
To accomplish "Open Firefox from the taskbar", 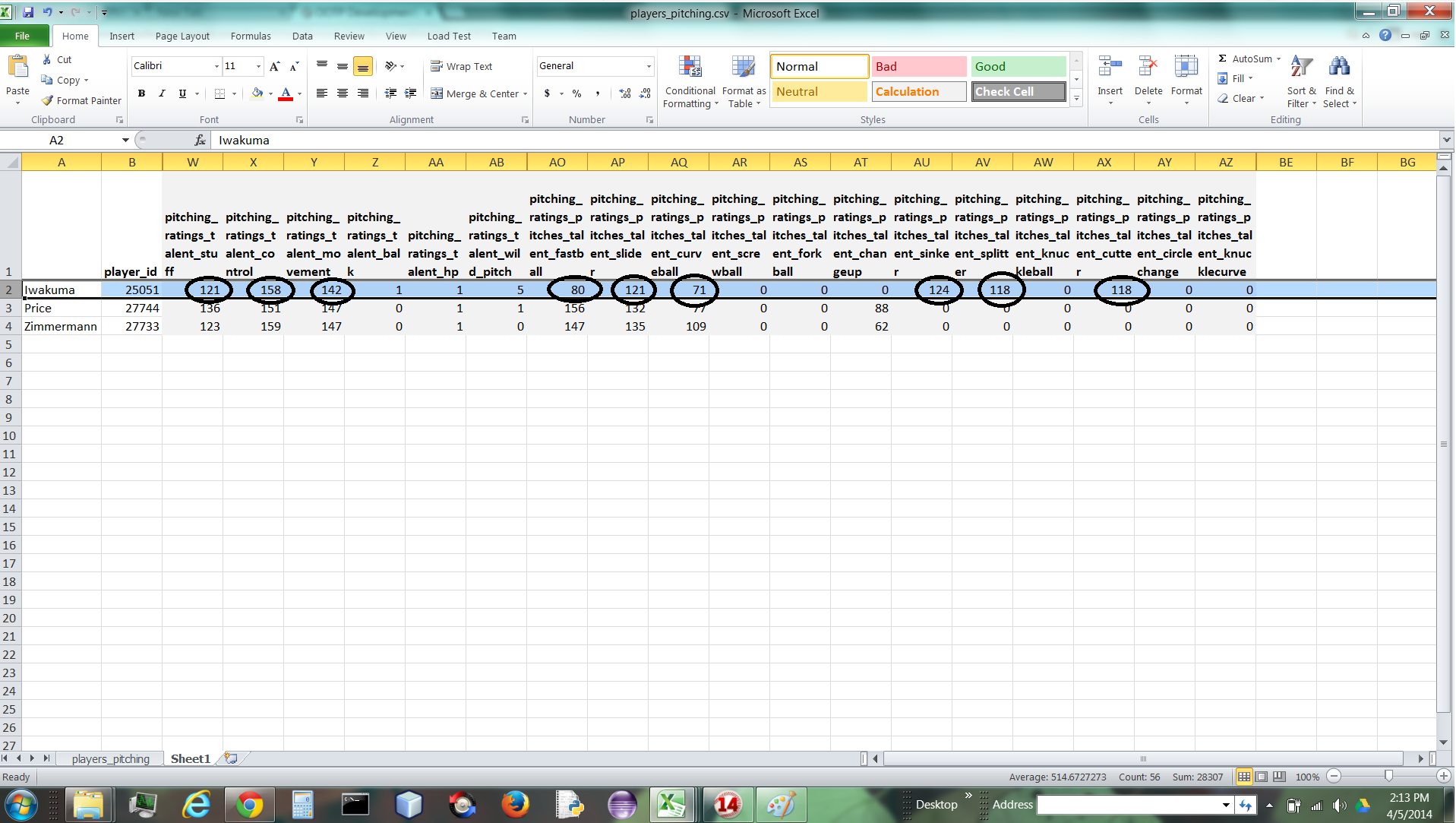I will click(515, 804).
